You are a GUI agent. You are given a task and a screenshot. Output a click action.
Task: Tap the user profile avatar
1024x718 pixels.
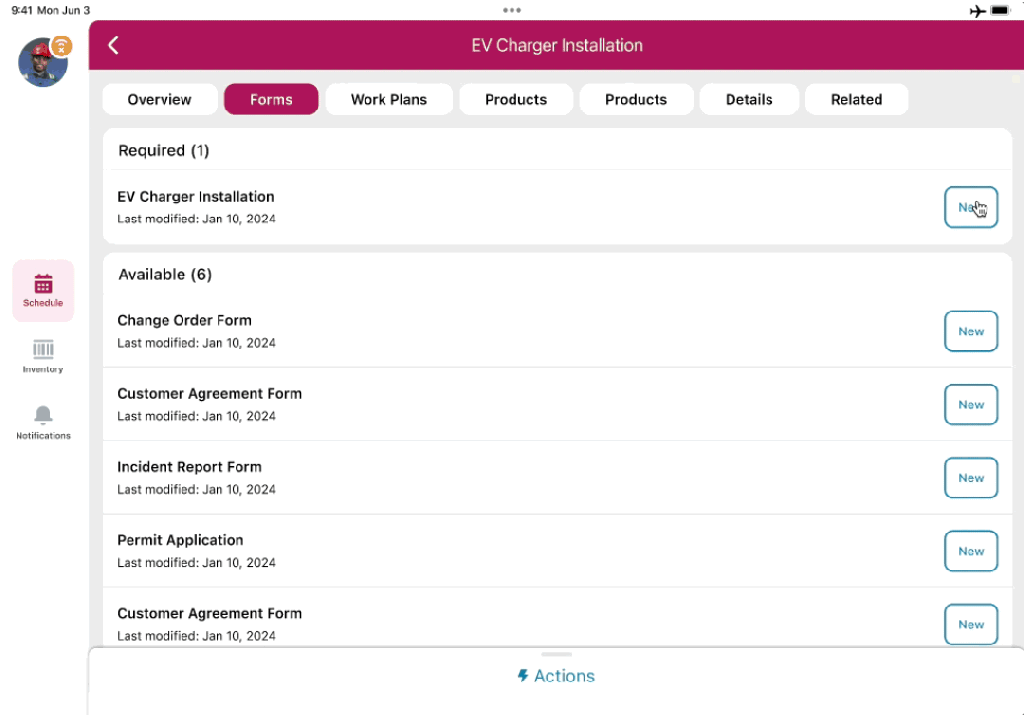(42, 64)
